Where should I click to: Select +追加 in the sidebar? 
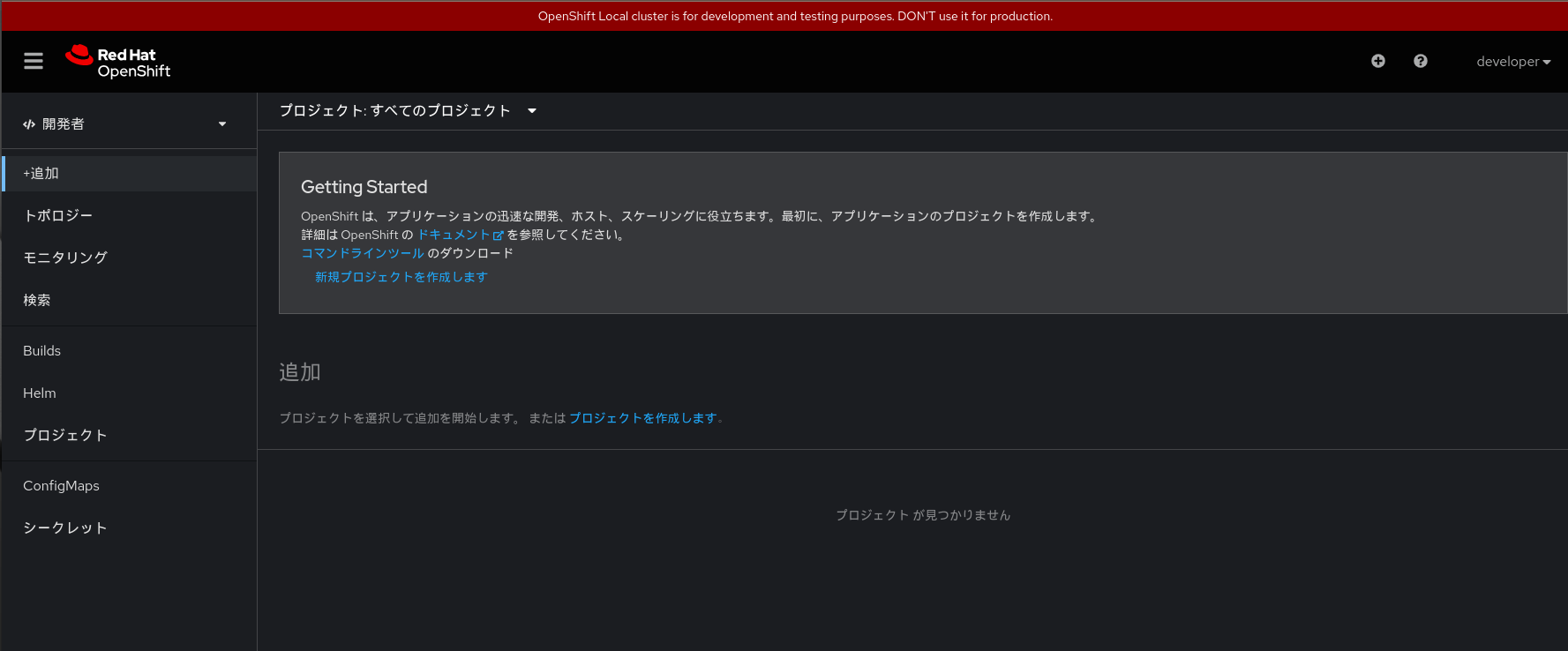[129, 174]
